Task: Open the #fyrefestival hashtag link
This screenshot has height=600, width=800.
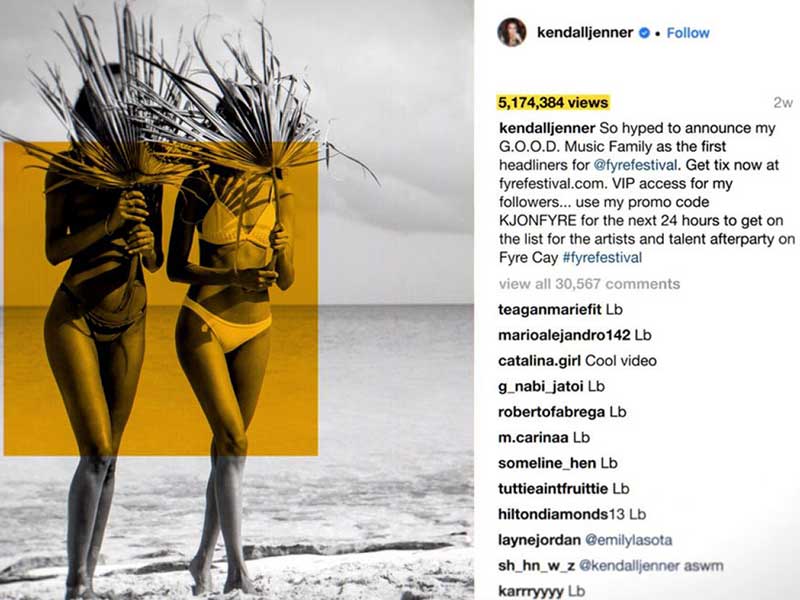Action: click(x=602, y=257)
